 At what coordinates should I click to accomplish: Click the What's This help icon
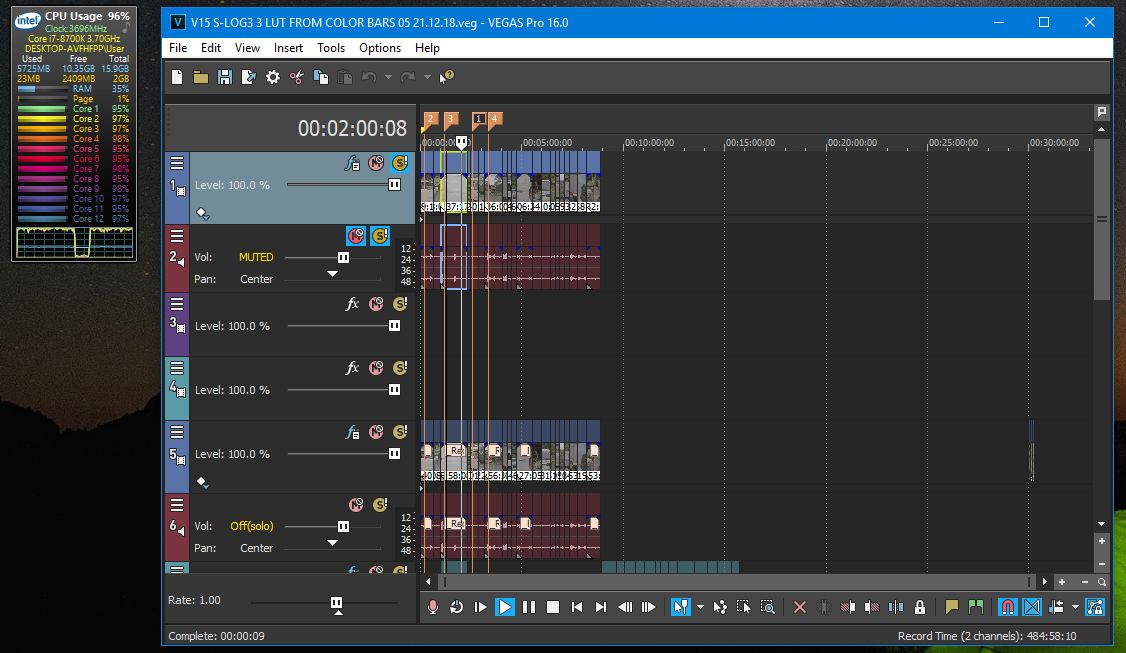(447, 77)
